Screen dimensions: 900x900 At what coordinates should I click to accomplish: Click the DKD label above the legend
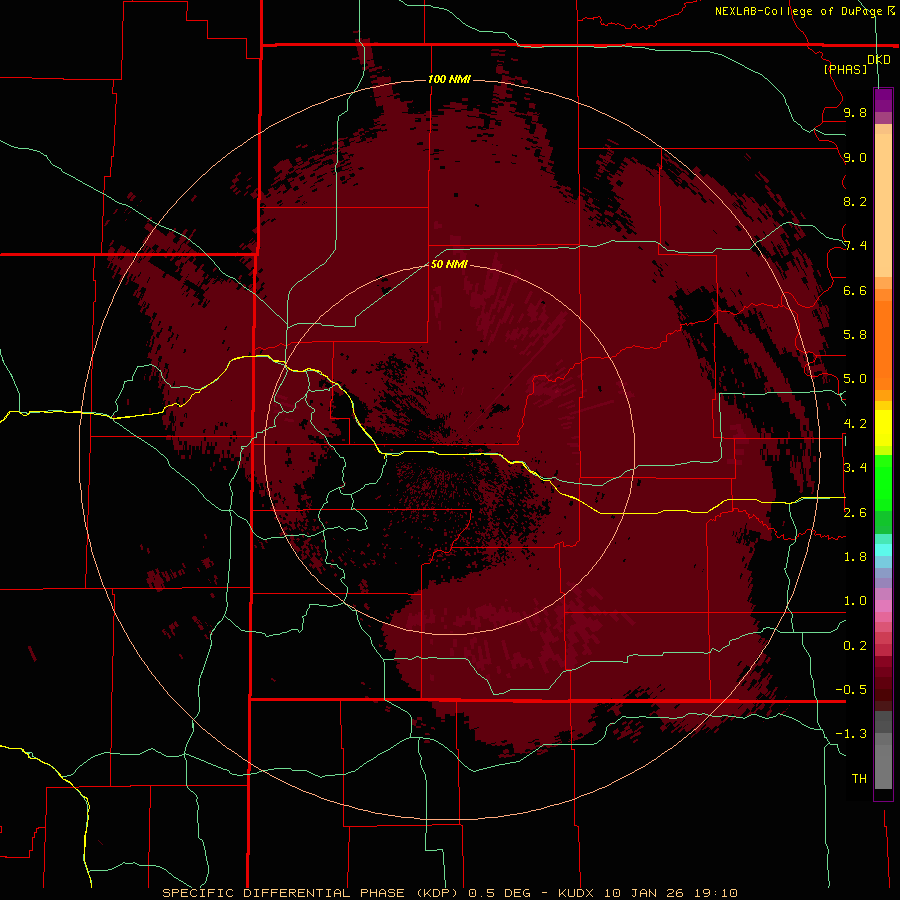[879, 60]
